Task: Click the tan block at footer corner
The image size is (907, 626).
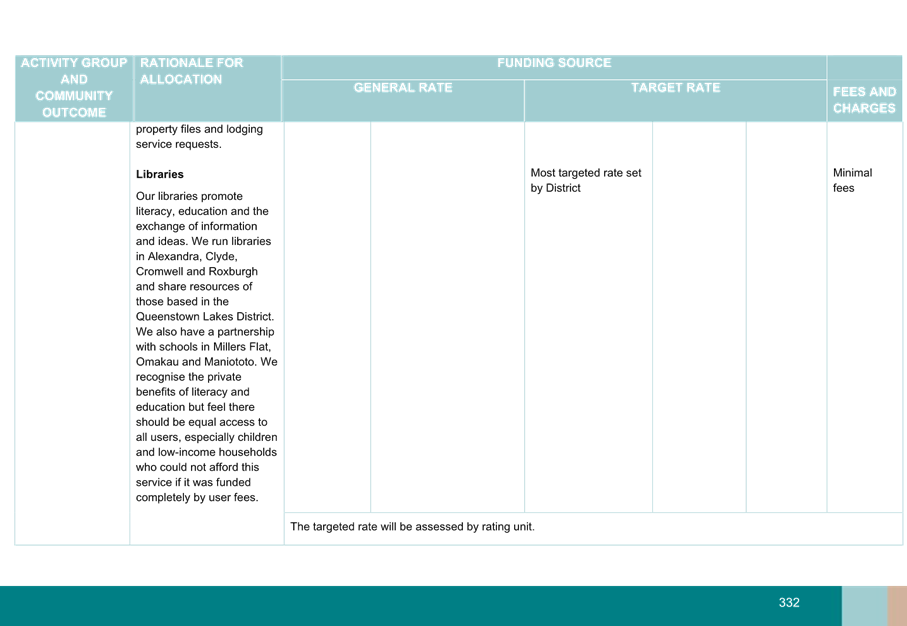Action: coord(896,606)
